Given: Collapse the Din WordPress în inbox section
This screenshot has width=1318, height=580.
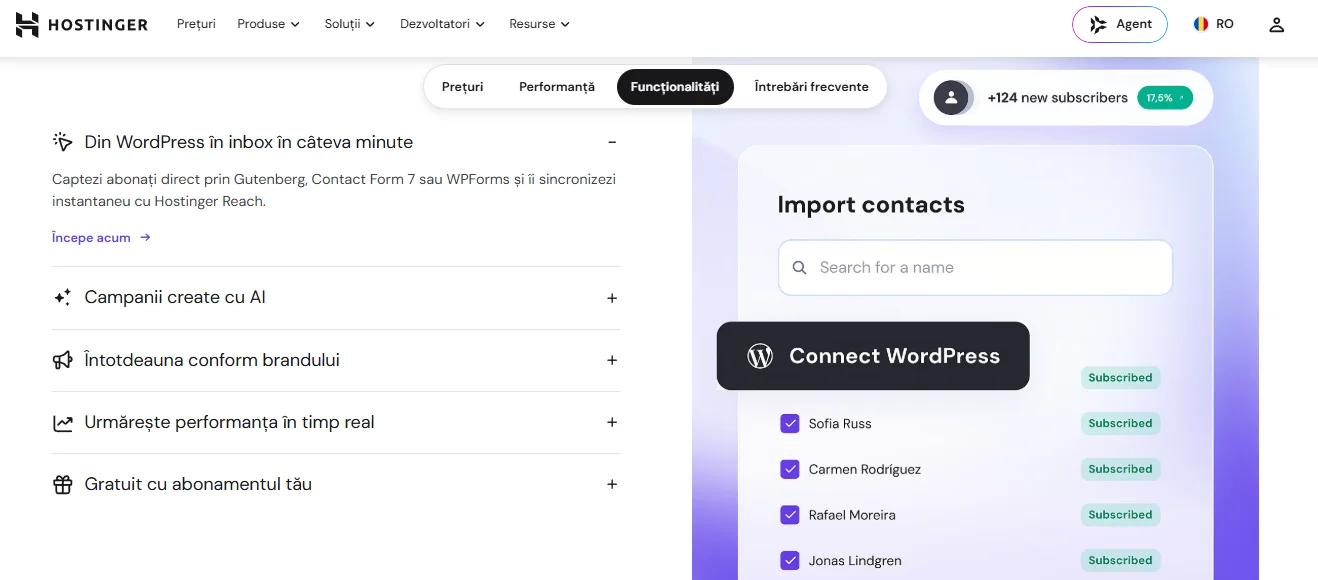Looking at the screenshot, I should pos(612,142).
